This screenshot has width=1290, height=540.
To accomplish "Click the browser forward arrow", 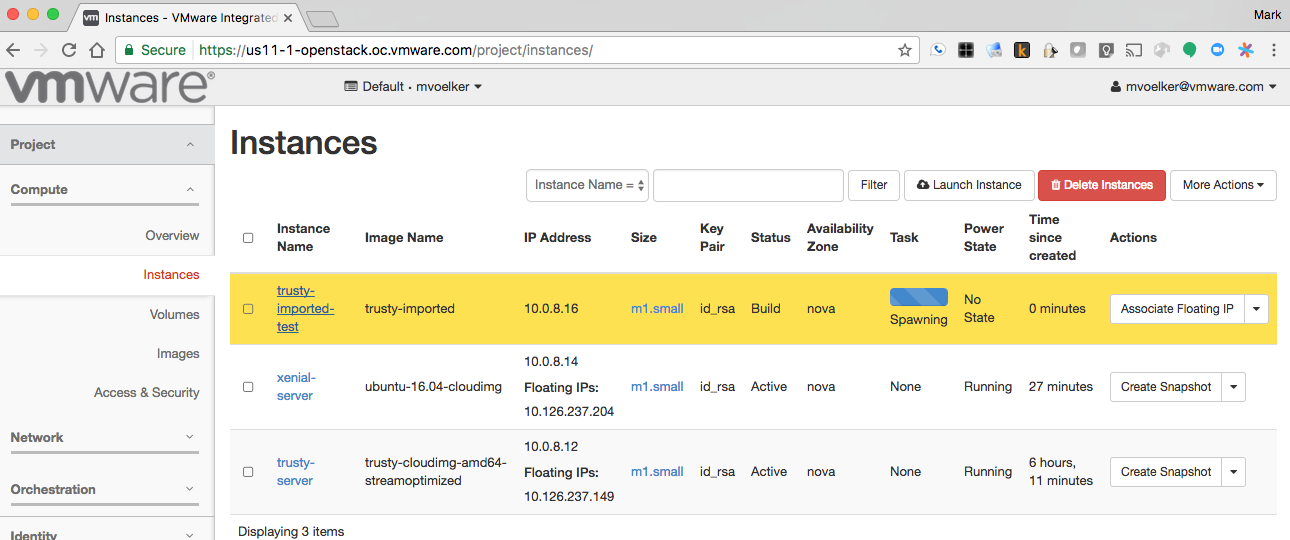I will (41, 50).
